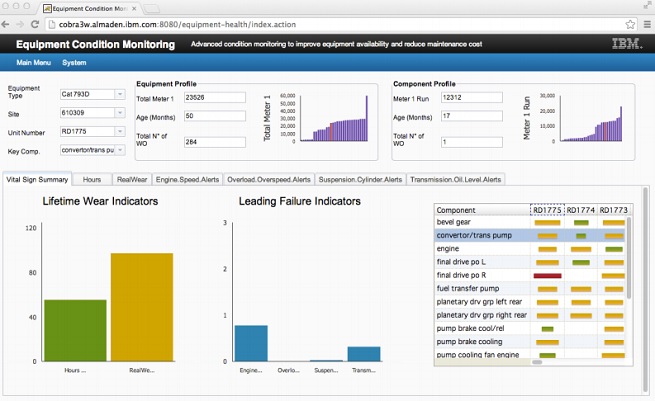Click green RD1774 status for bevel gear

click(581, 223)
